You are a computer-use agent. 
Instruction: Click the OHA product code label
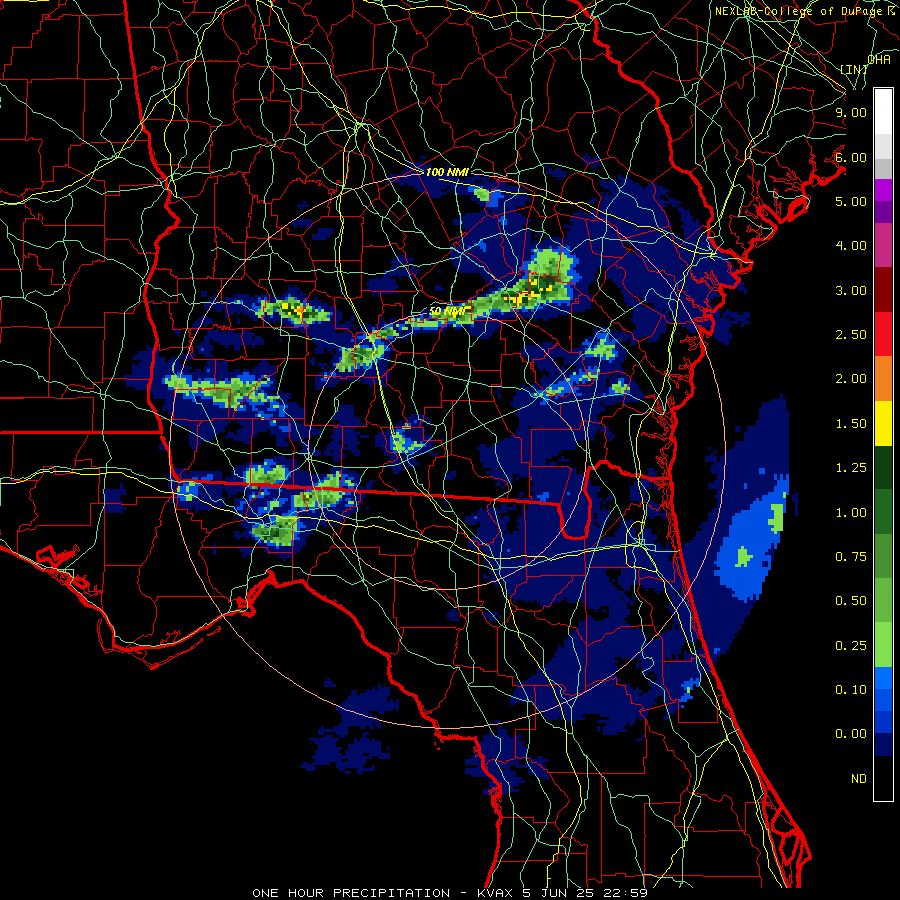[x=879, y=59]
